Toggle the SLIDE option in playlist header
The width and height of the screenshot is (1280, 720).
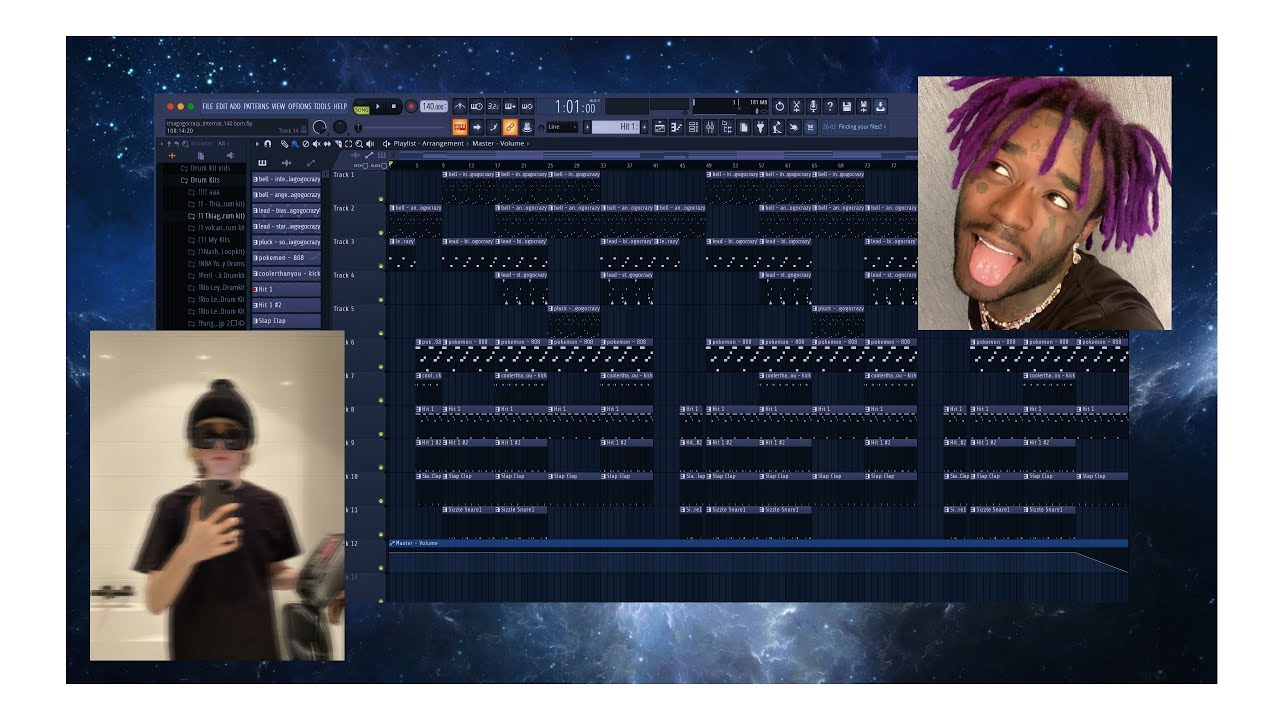tap(379, 166)
